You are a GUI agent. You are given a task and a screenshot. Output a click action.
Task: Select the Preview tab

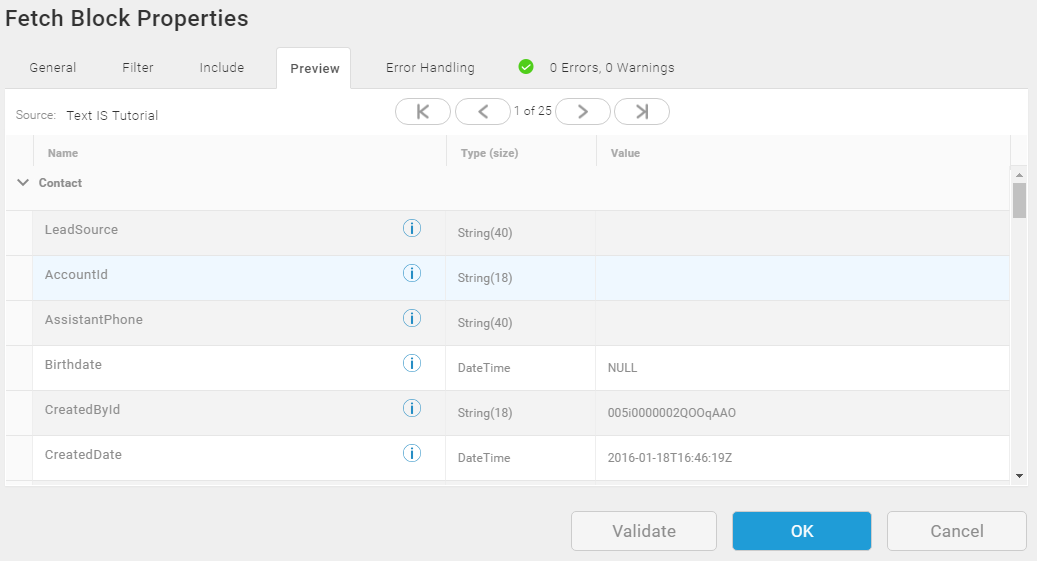tap(314, 68)
